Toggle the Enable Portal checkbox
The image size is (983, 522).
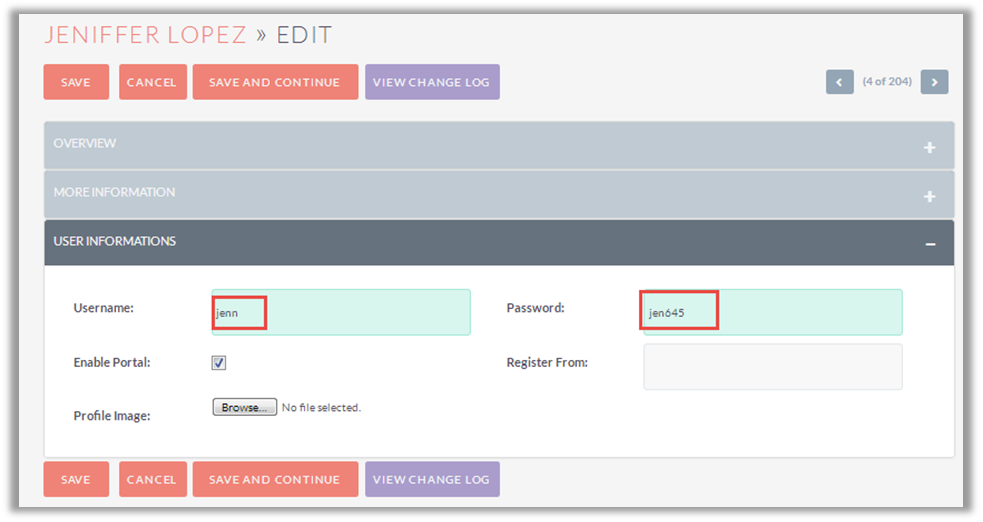(x=219, y=363)
